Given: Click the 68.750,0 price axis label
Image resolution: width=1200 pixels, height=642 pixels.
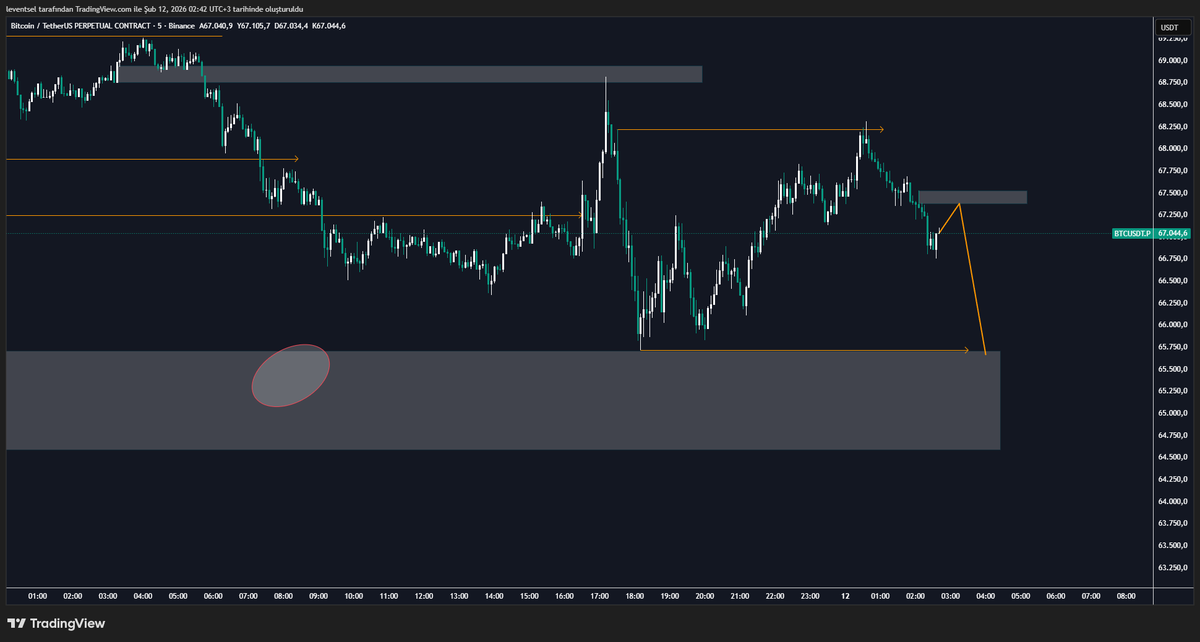Looking at the screenshot, I should tap(1172, 83).
